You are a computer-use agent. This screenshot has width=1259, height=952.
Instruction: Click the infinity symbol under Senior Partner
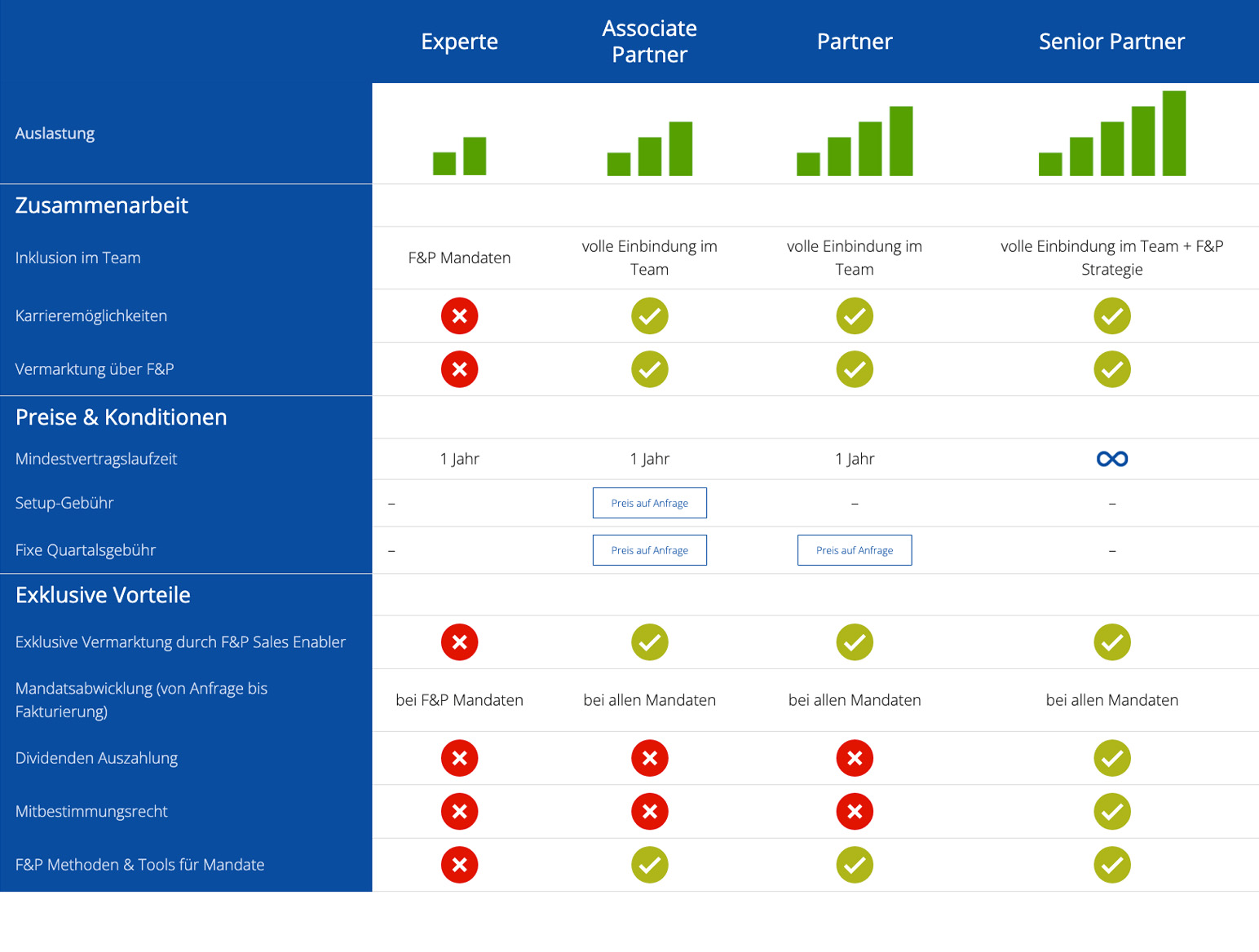click(1112, 459)
